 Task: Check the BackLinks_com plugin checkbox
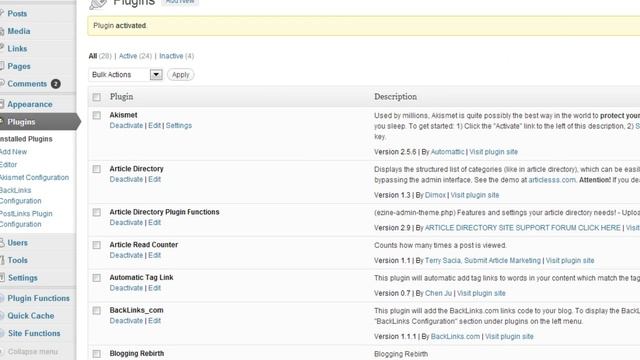coord(96,311)
